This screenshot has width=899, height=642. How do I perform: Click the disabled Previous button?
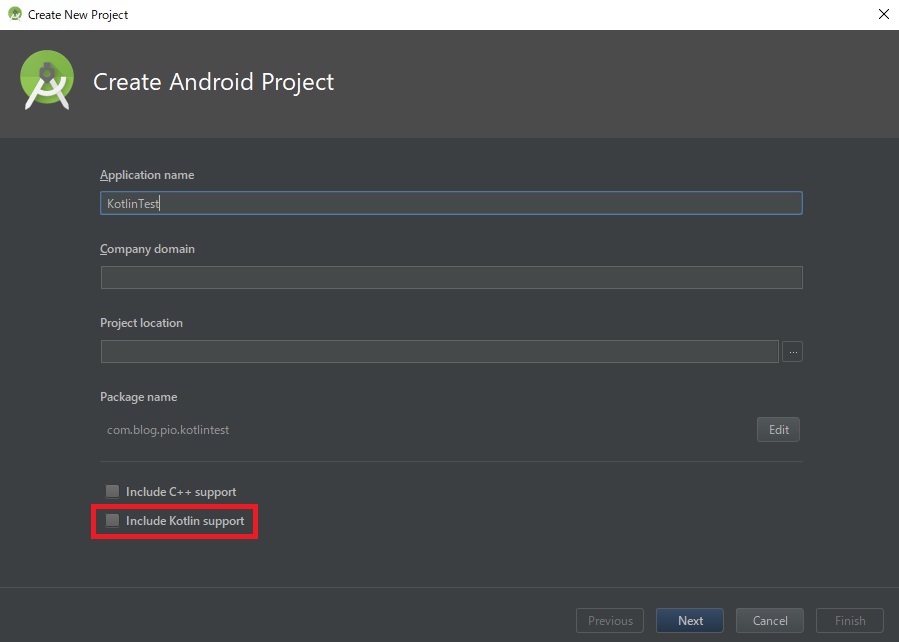tap(610, 620)
